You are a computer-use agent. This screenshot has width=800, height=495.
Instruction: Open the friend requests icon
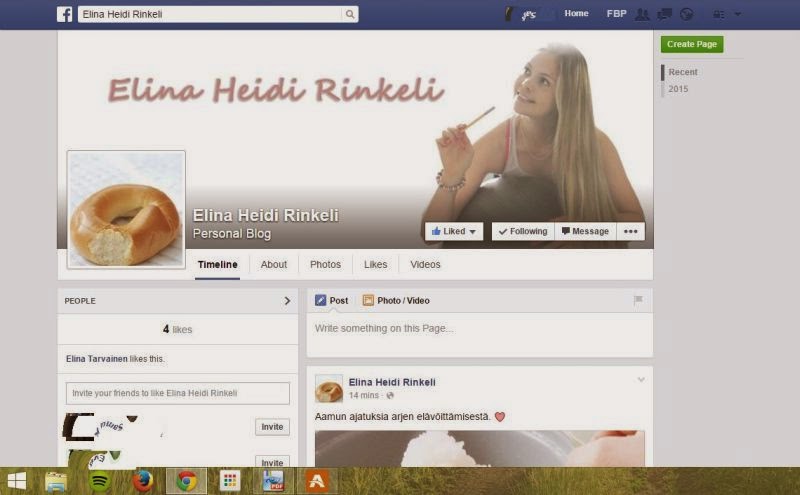point(641,14)
